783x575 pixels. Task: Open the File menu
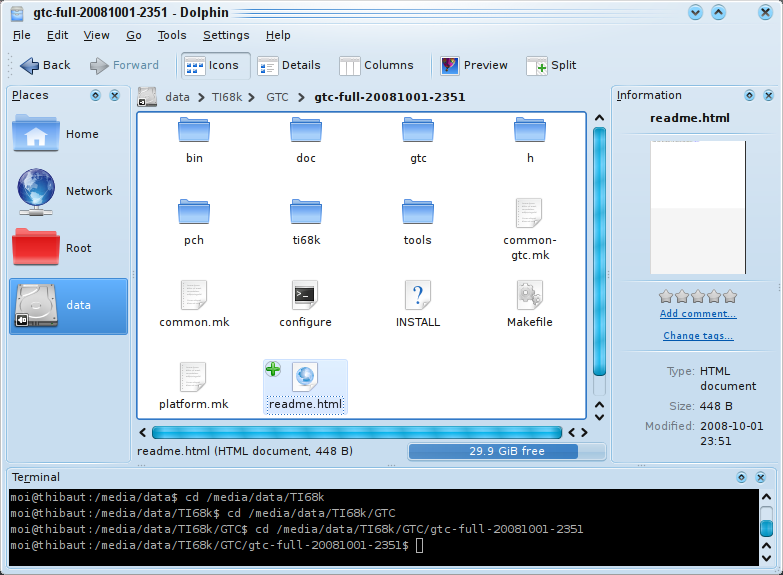(x=21, y=35)
